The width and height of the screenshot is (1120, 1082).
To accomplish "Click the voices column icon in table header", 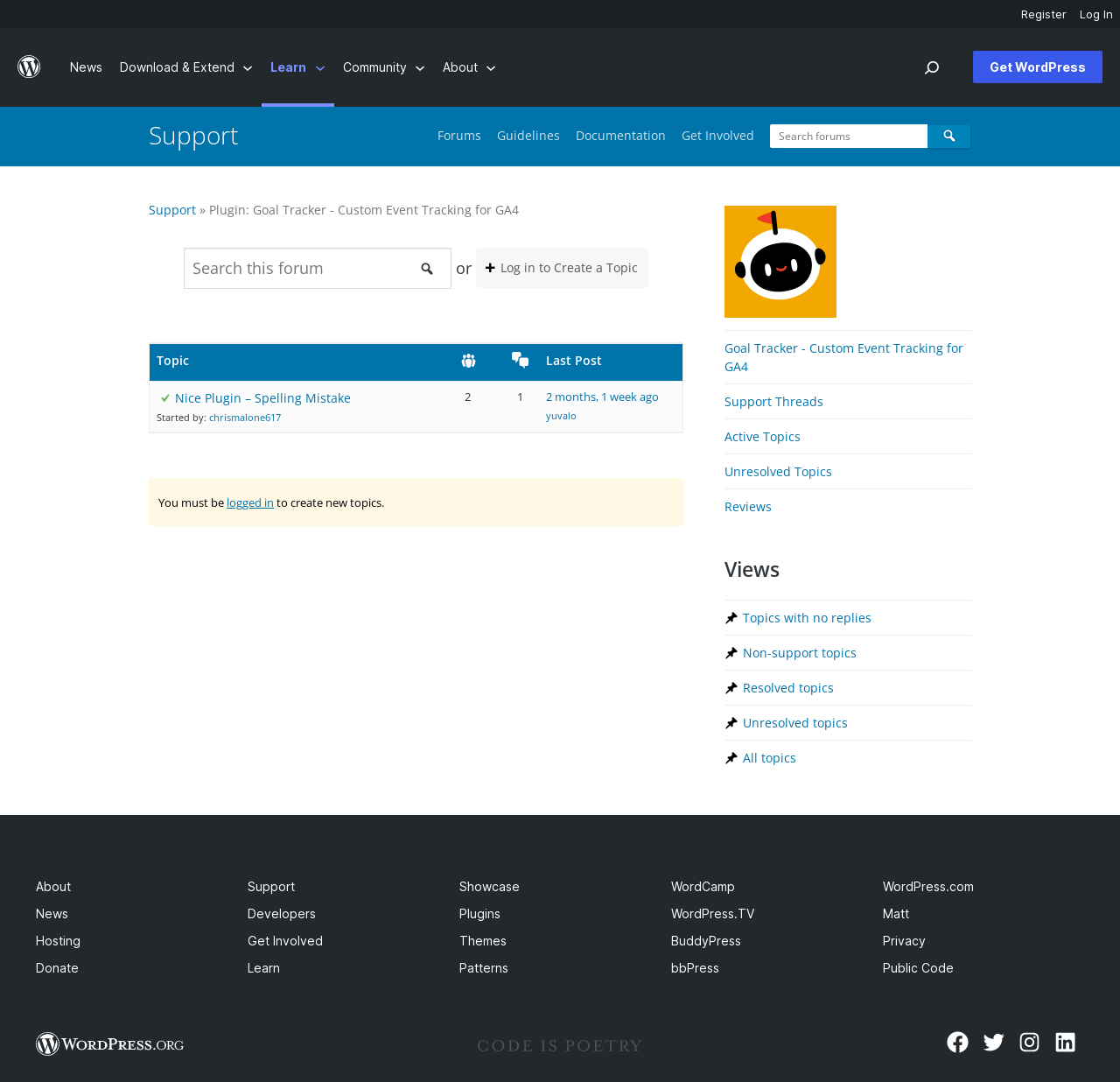I will click(468, 361).
